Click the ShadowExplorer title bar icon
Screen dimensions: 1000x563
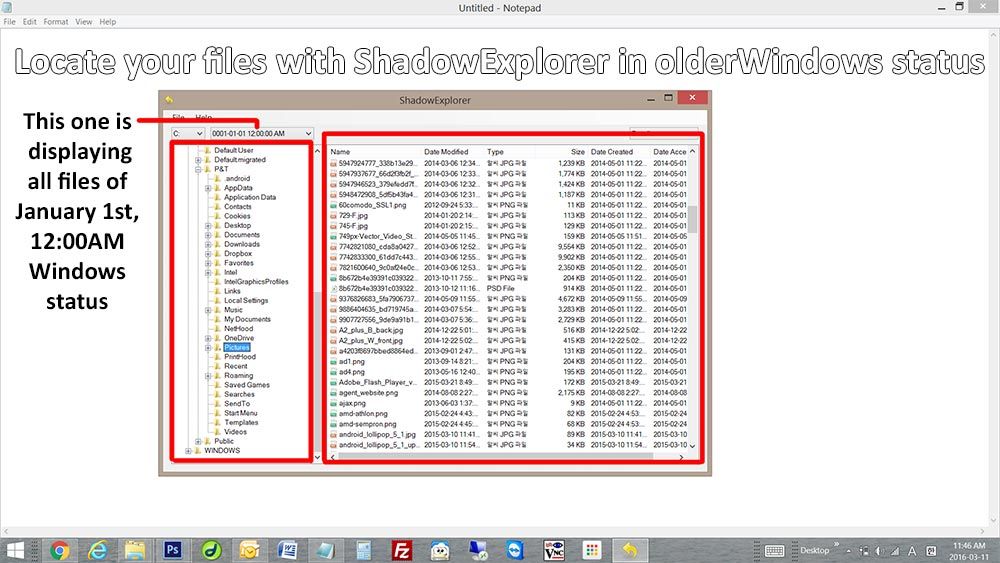point(169,99)
